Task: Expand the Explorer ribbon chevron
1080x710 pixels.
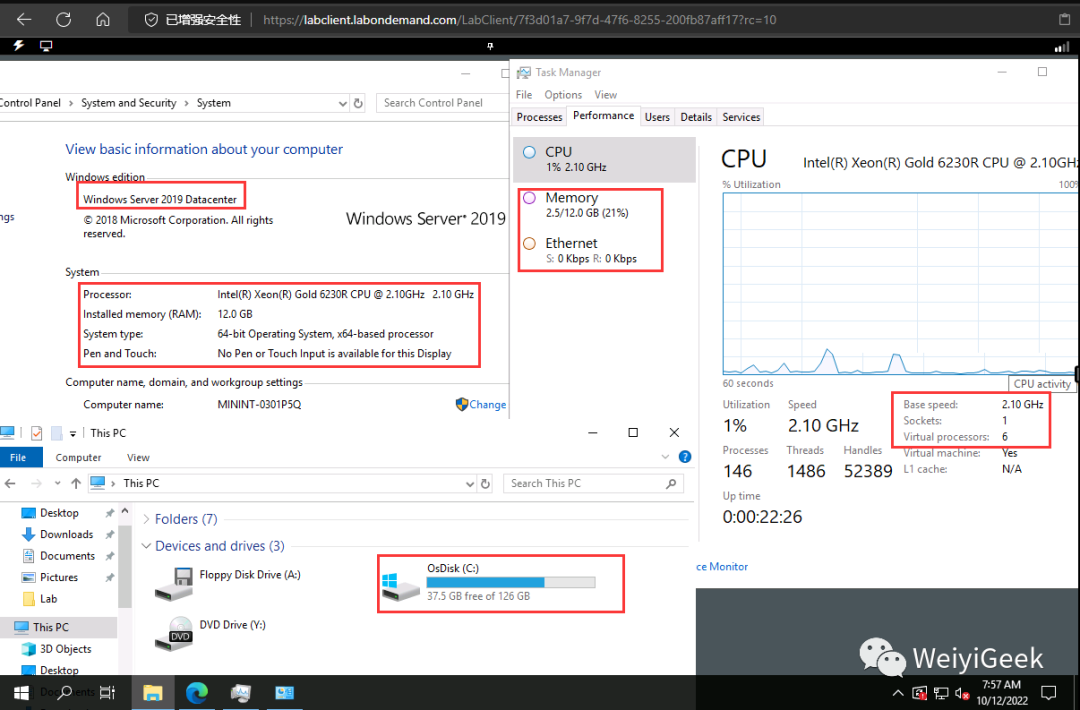Action: click(x=665, y=457)
